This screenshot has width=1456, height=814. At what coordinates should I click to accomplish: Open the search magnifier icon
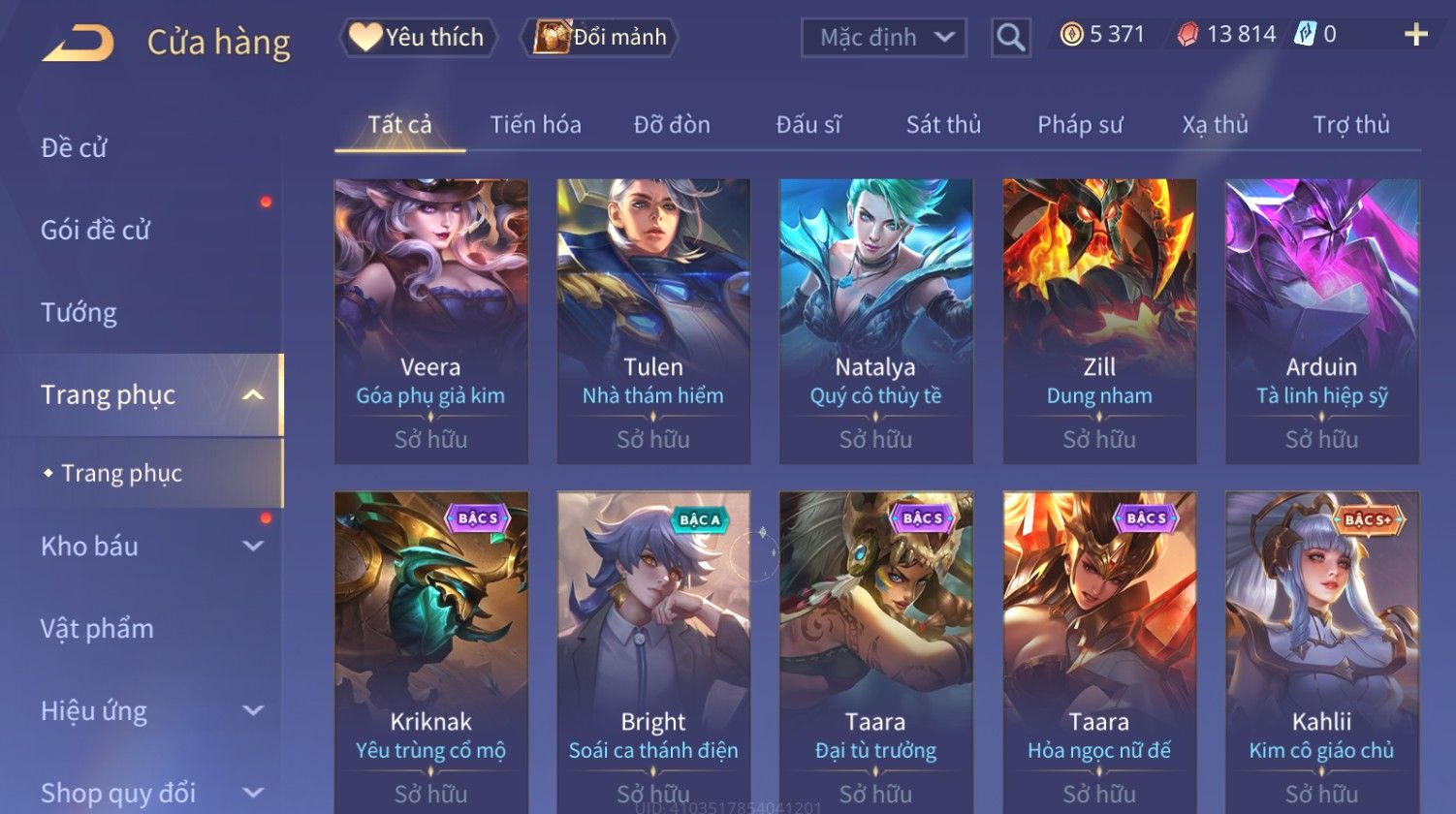pos(1010,38)
